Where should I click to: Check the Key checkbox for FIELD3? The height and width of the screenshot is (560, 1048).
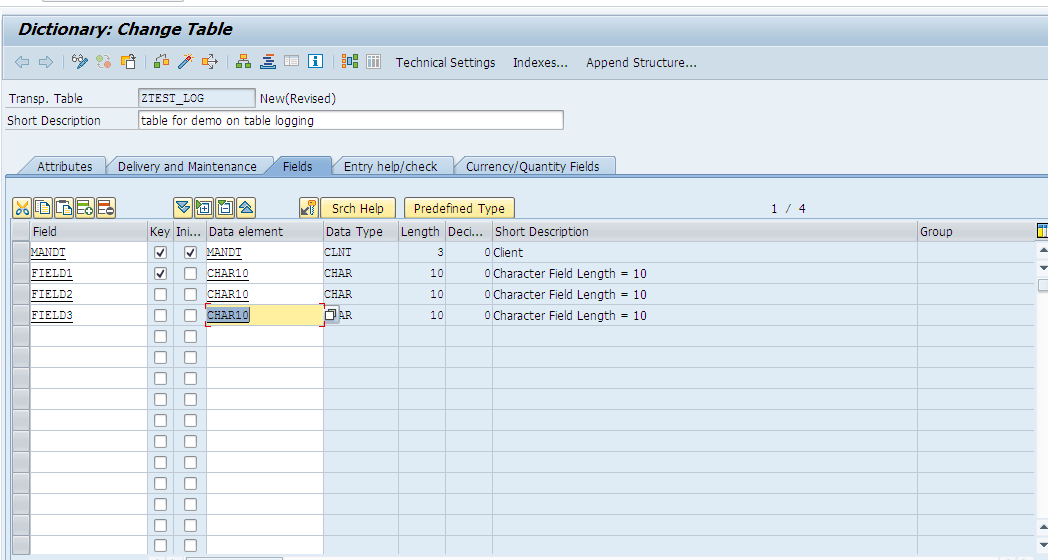160,315
